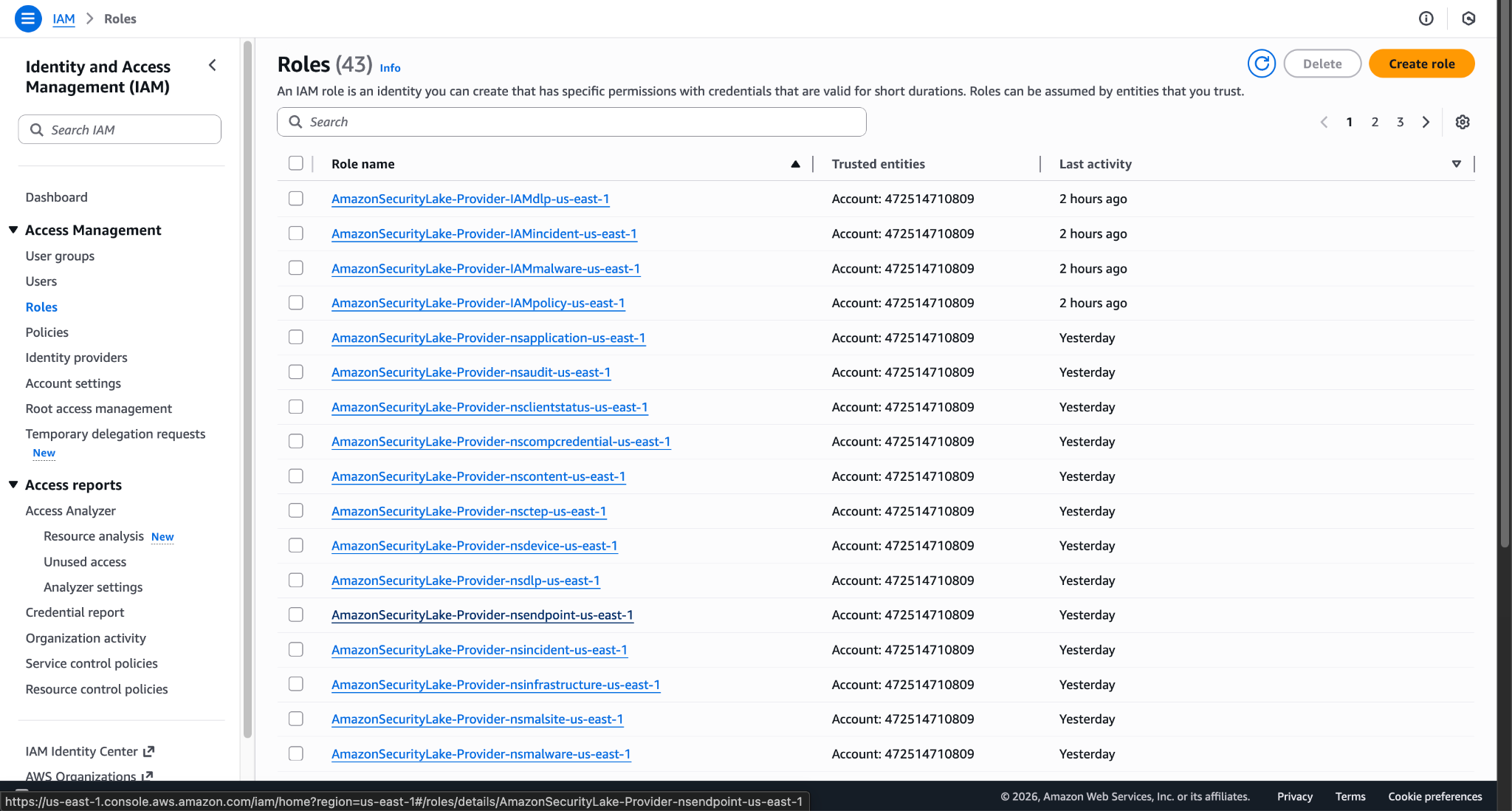Check the IAMpolicy-us-east-1 role checkbox
The image size is (1512, 811).
tap(296, 303)
